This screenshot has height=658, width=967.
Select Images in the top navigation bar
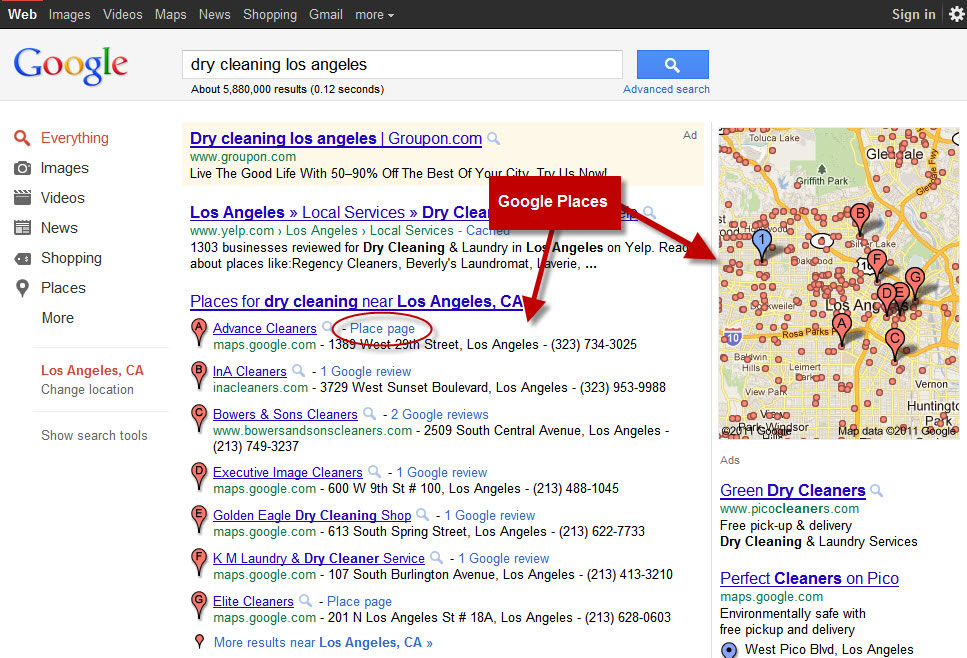pyautogui.click(x=69, y=14)
